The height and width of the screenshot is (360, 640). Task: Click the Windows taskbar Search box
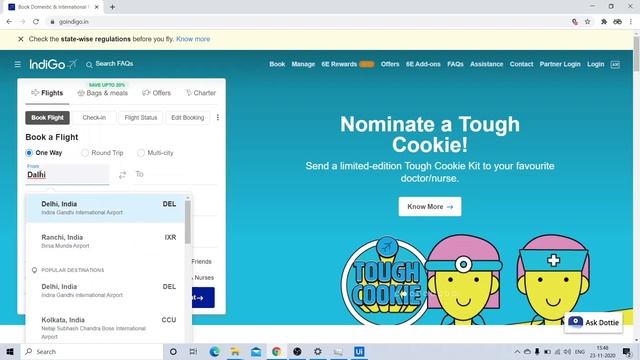pos(92,351)
